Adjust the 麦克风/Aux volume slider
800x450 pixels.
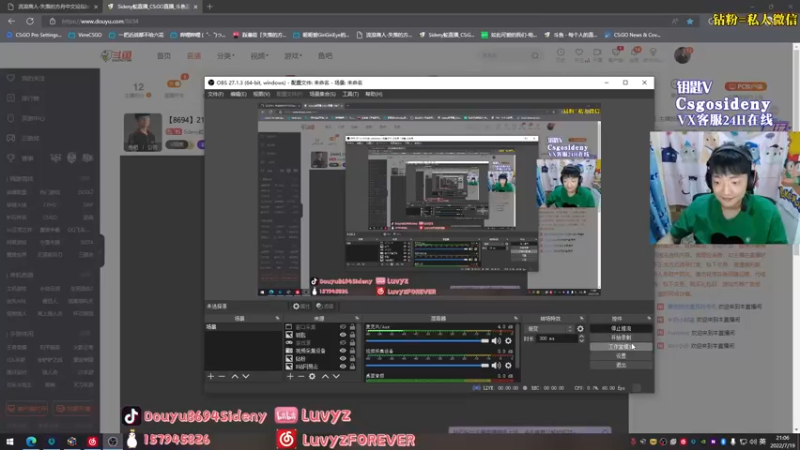pyautogui.click(x=428, y=341)
